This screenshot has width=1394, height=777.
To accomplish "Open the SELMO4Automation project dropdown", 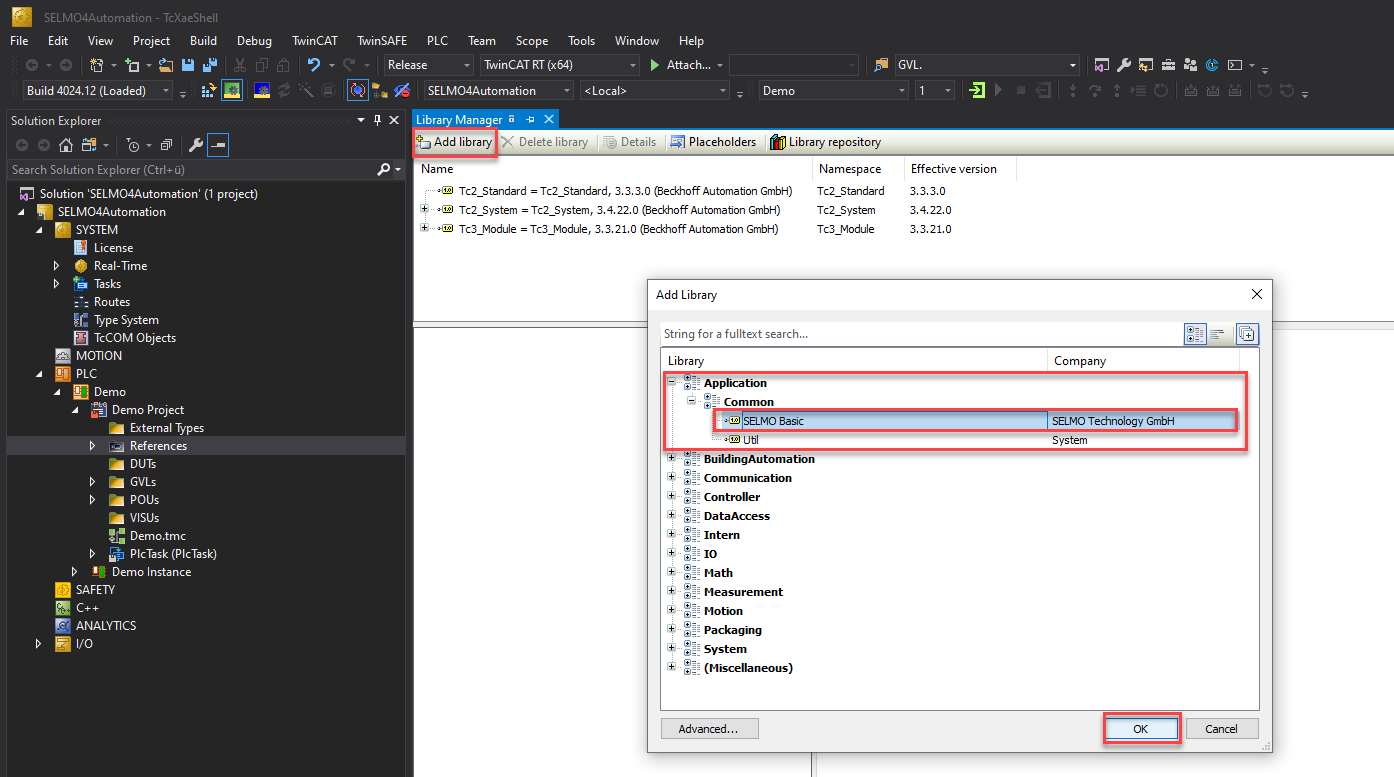I will pyautogui.click(x=567, y=91).
